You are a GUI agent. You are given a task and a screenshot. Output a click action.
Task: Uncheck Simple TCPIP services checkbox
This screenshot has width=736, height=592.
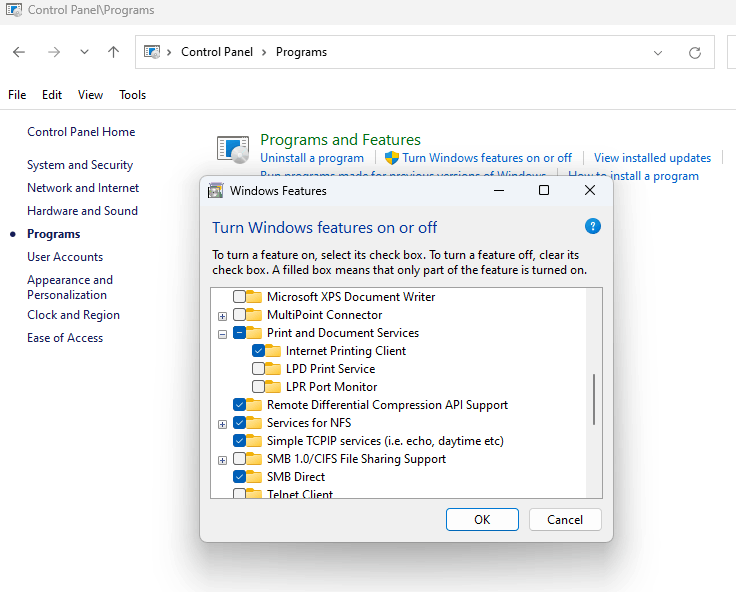[239, 441]
